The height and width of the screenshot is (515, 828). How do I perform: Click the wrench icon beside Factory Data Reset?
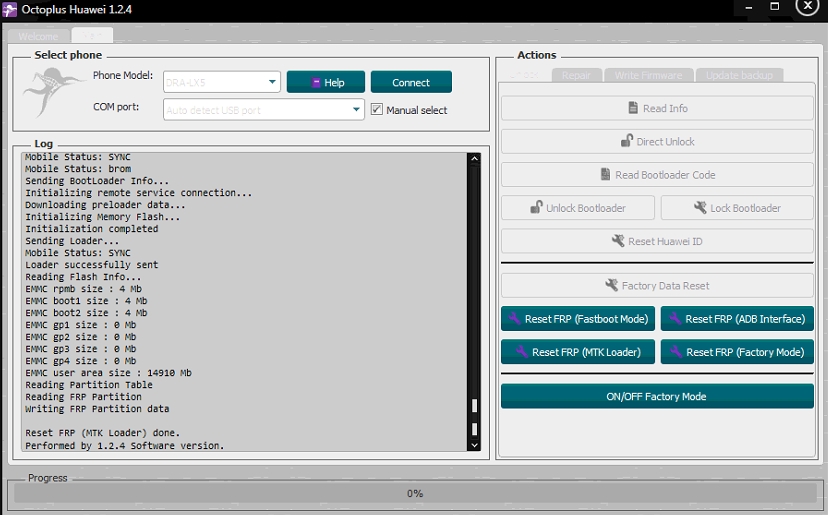pos(611,285)
